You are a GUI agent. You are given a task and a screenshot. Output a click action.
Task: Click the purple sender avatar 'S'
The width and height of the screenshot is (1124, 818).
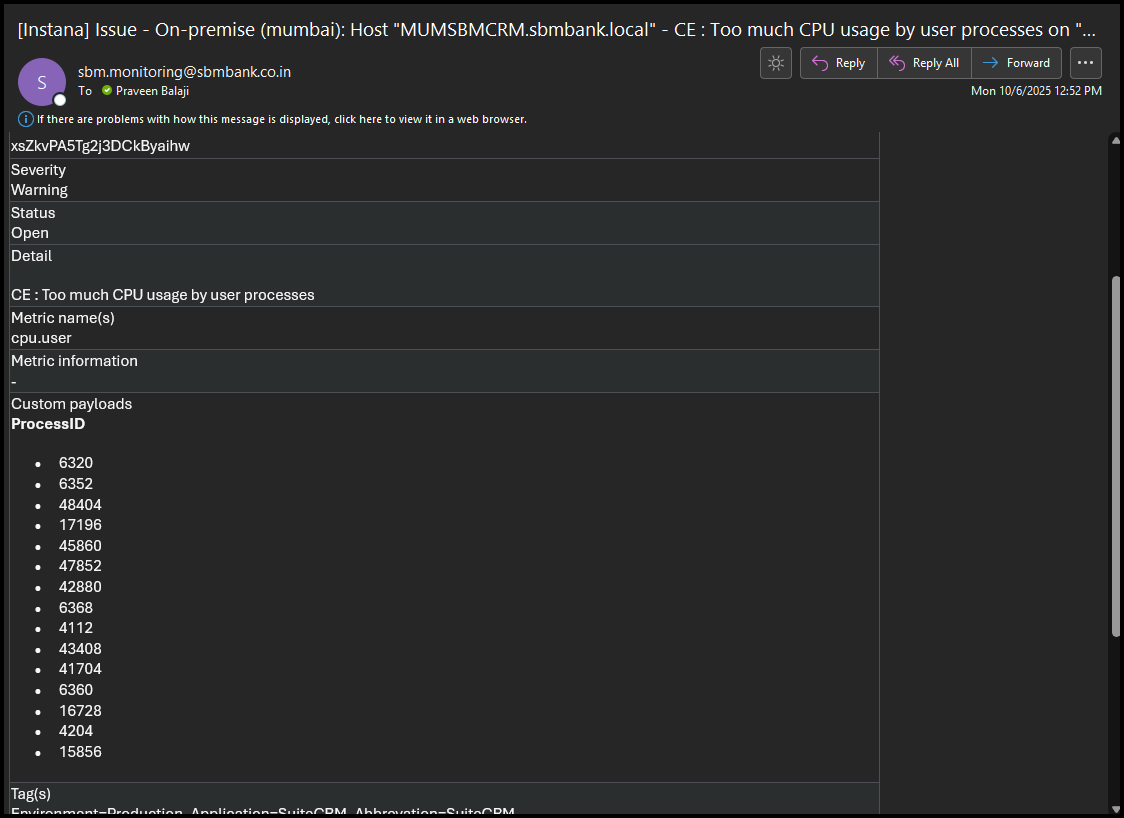pyautogui.click(x=42, y=82)
